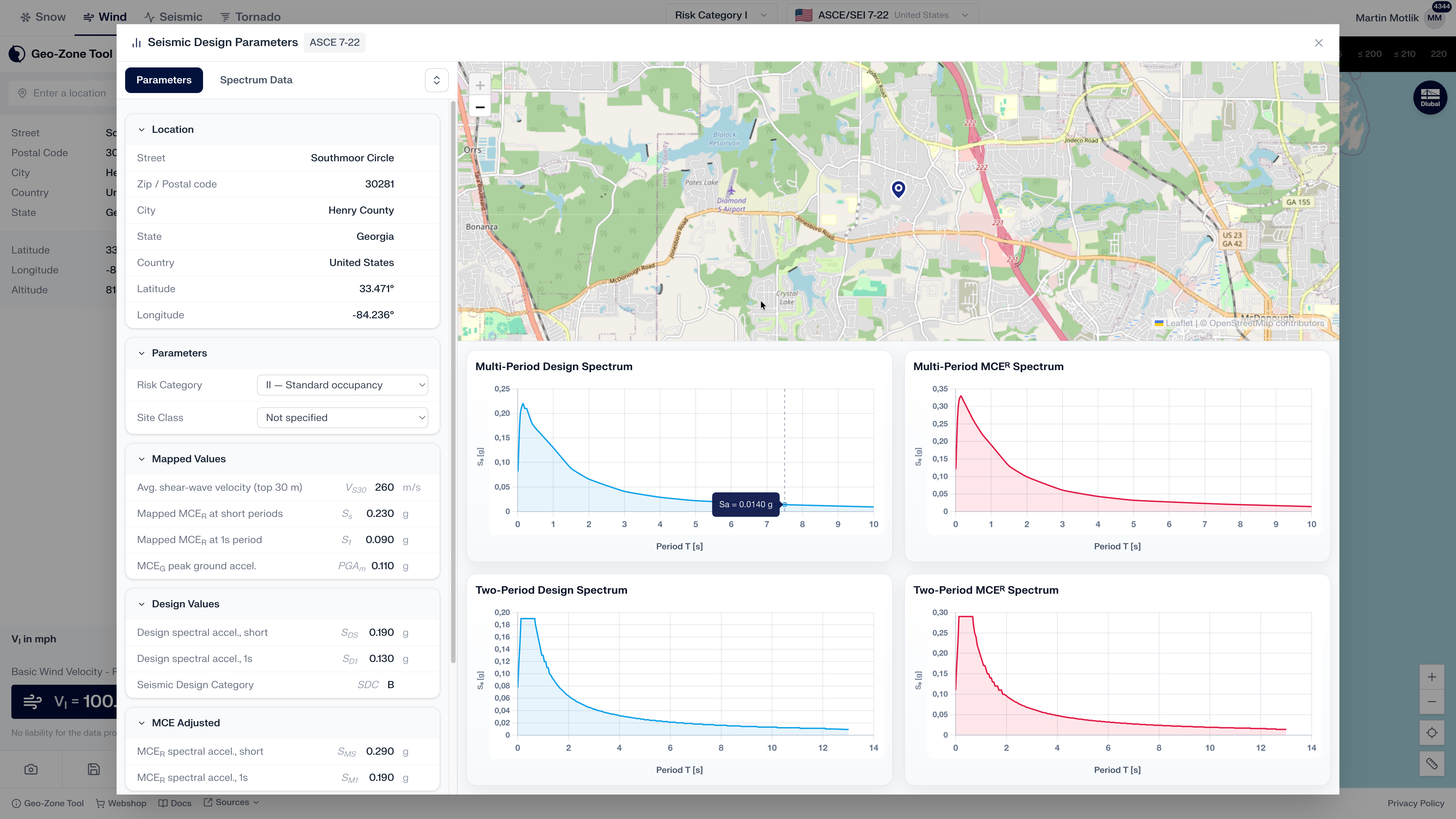Click the Dlubal logo button

1430,97
